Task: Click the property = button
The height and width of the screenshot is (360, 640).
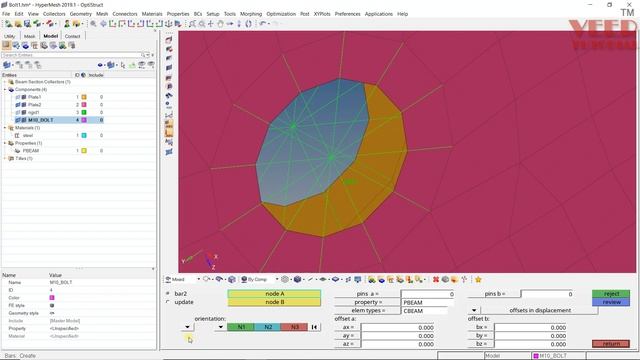Action: pos(367,302)
